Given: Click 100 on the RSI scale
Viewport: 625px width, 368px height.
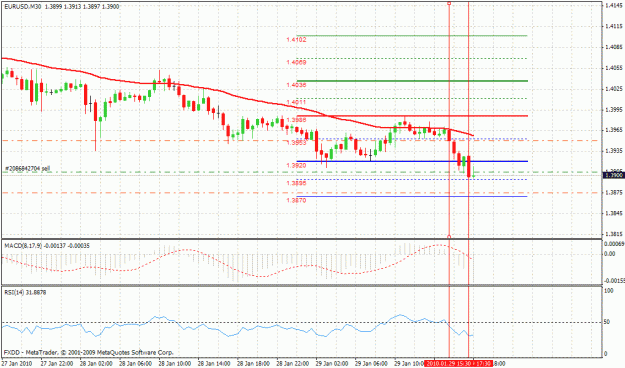Looking at the screenshot, I should [609, 291].
